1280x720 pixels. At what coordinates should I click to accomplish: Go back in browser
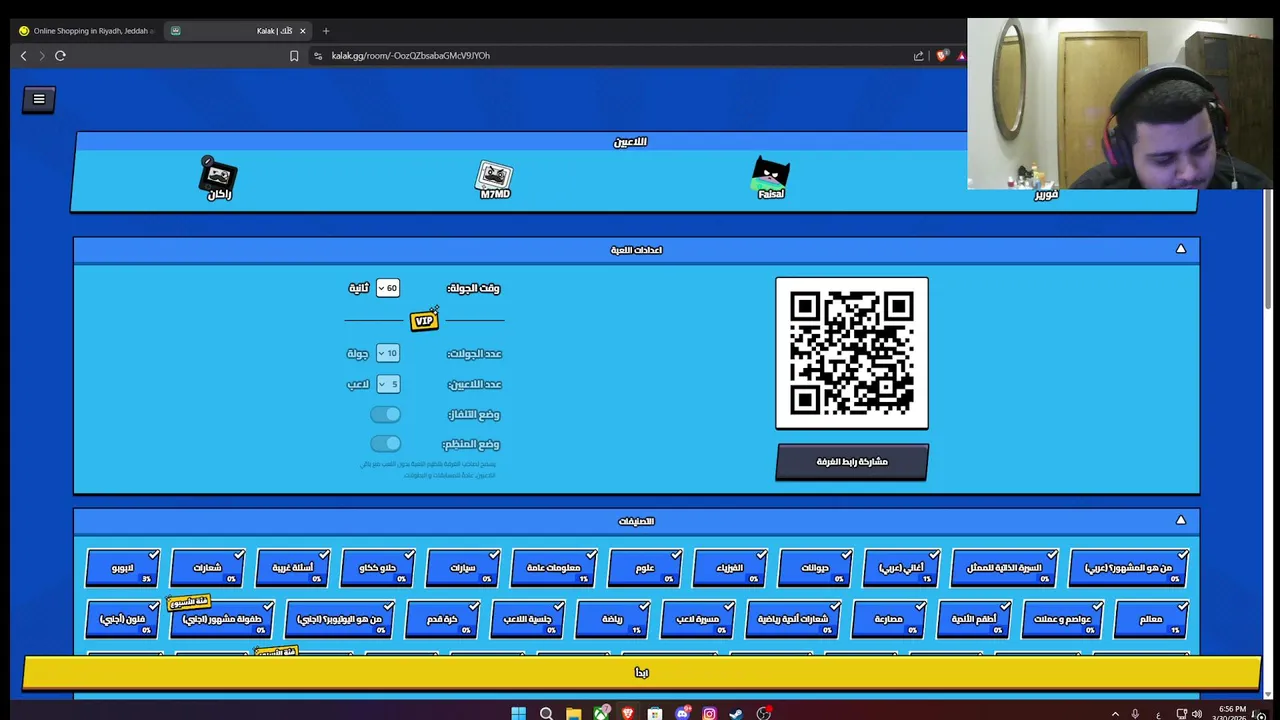[24, 56]
